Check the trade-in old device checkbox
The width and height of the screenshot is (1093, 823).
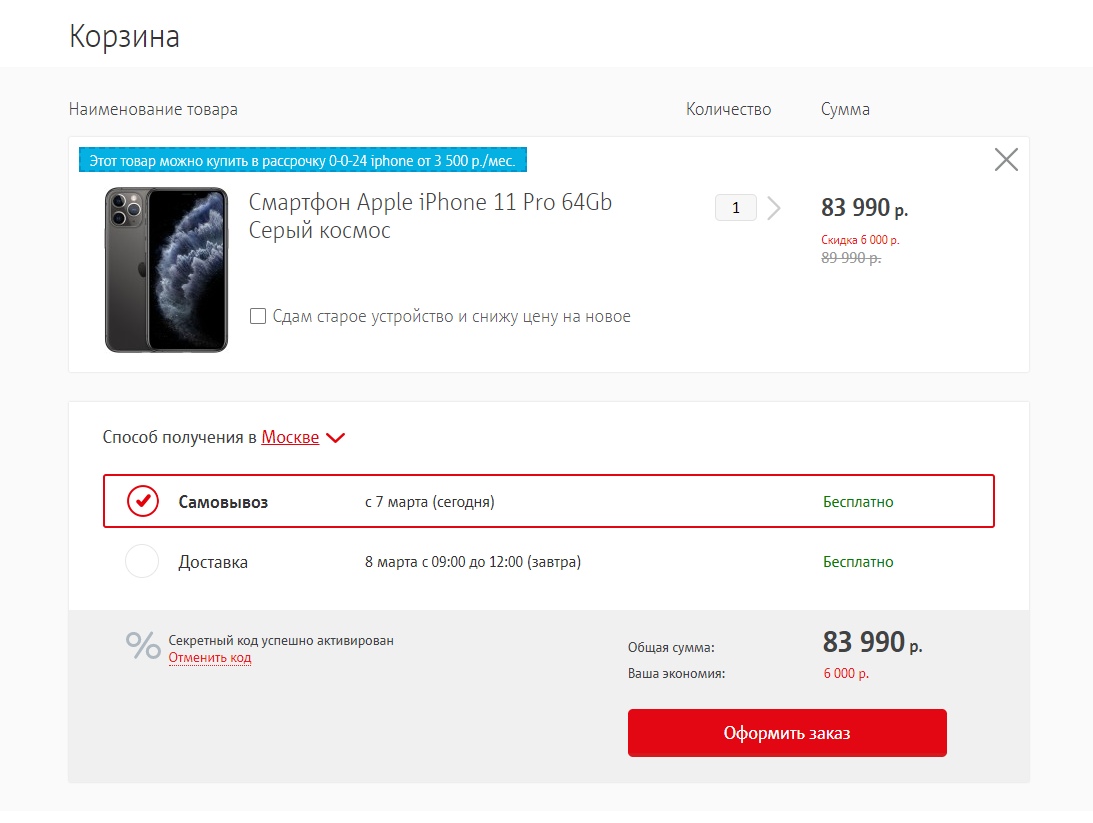click(258, 316)
